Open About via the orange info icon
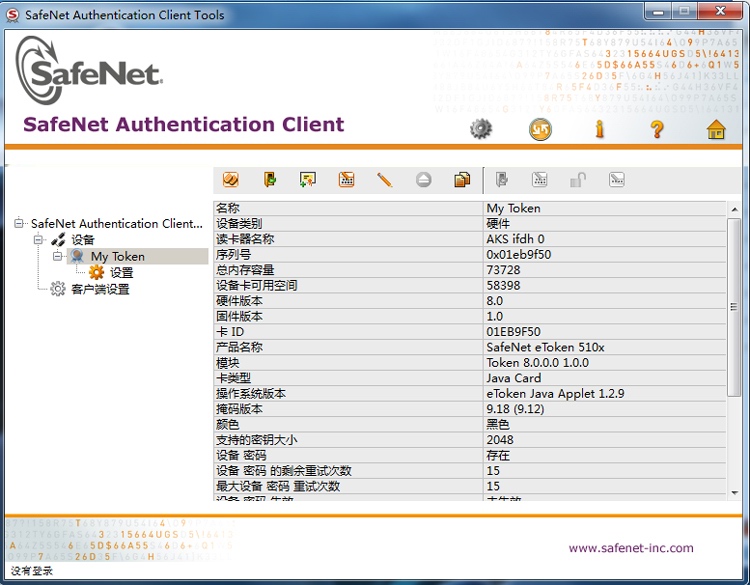The image size is (750, 585). [x=599, y=129]
